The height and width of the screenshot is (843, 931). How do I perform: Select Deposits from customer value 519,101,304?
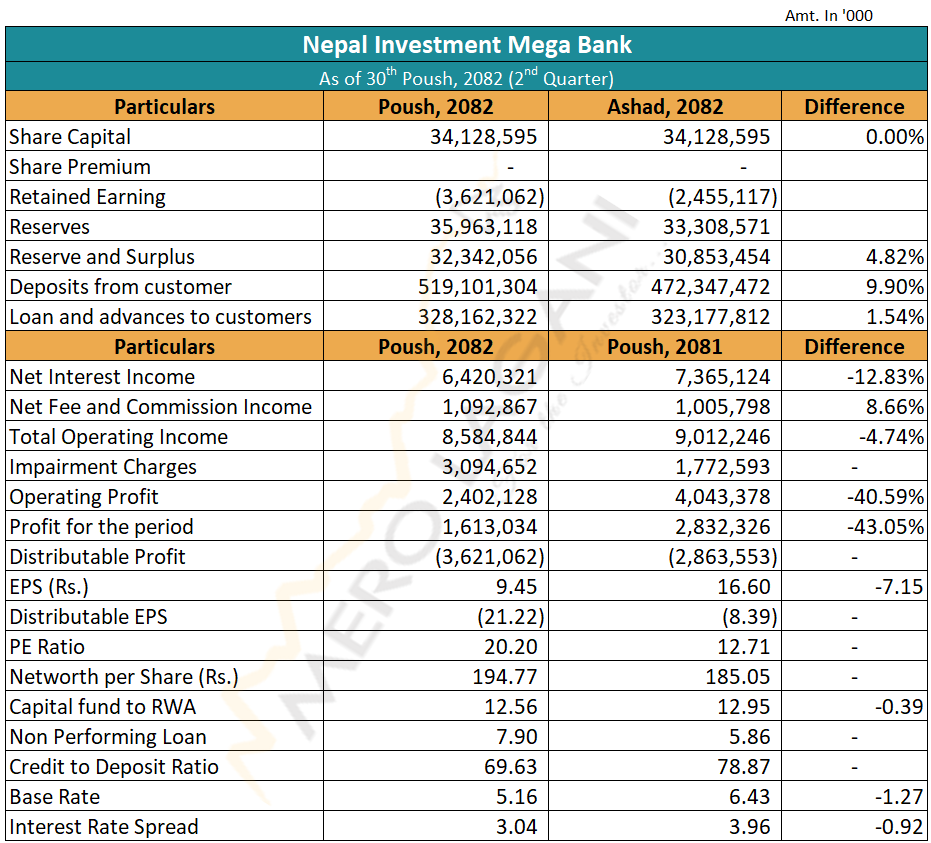click(477, 287)
